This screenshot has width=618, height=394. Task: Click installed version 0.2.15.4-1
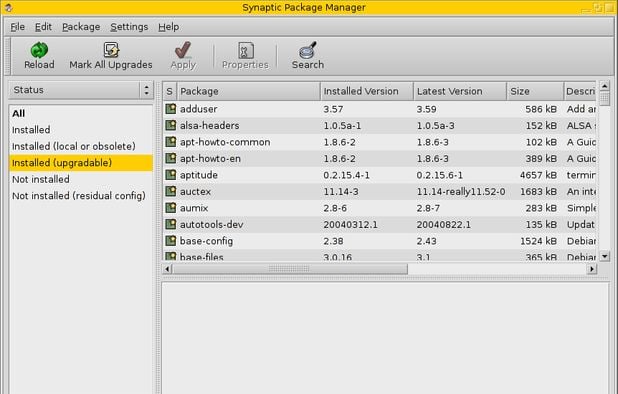[x=346, y=175]
